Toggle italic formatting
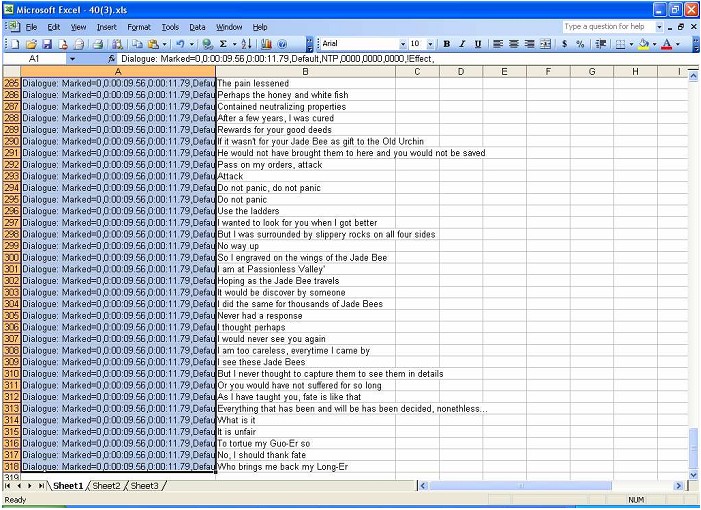Screen dimensions: 701x510 pyautogui.click(x=462, y=44)
